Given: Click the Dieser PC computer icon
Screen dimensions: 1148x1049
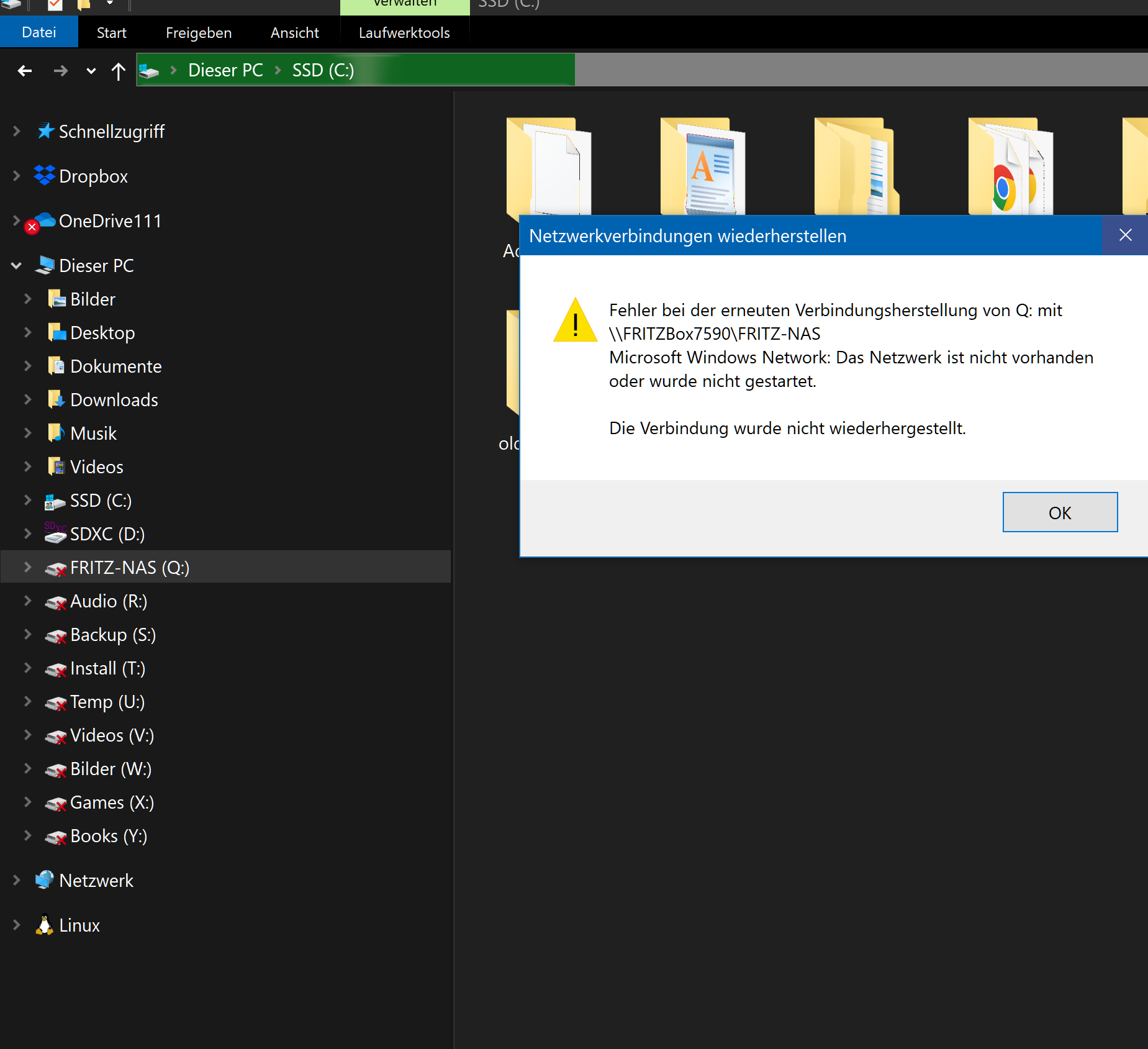Looking at the screenshot, I should point(45,265).
